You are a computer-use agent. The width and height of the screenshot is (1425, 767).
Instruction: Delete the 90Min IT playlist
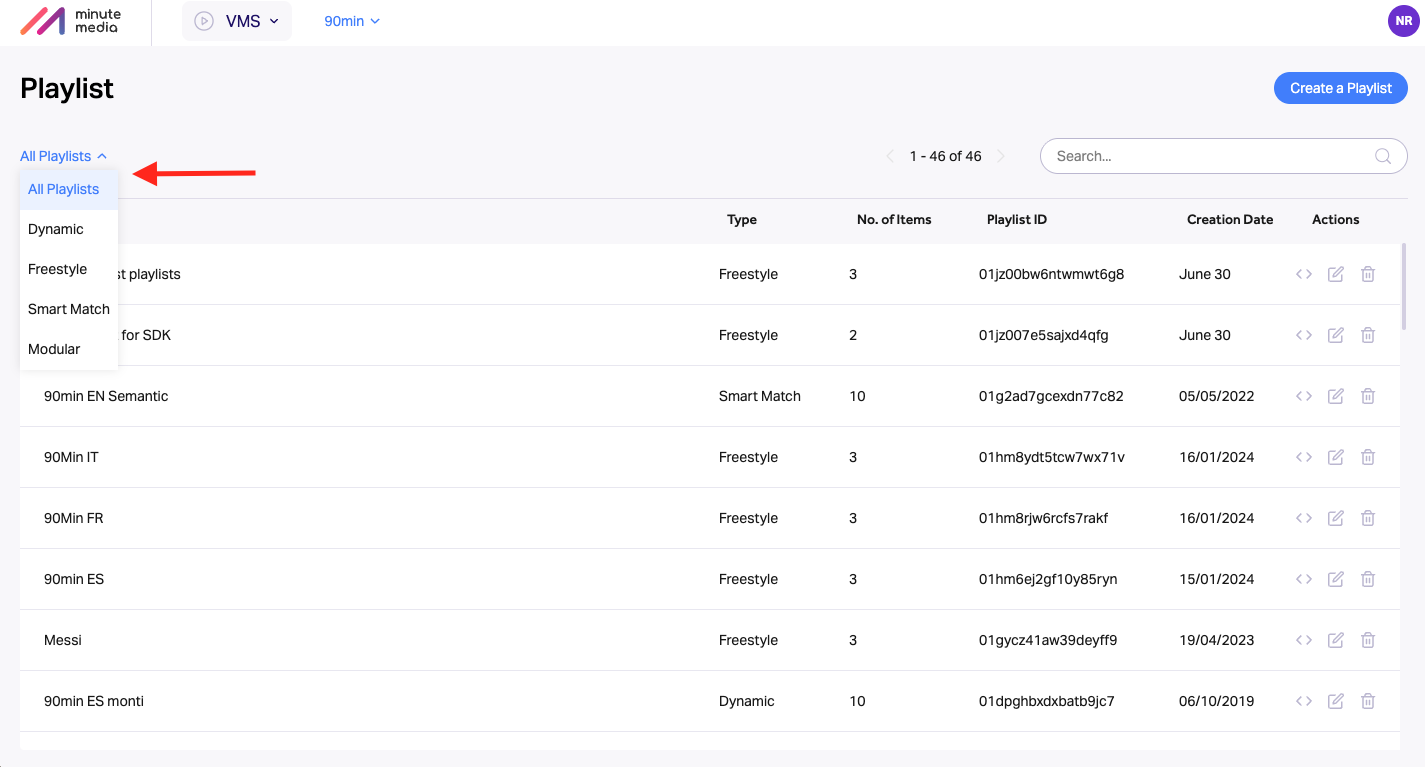1368,457
